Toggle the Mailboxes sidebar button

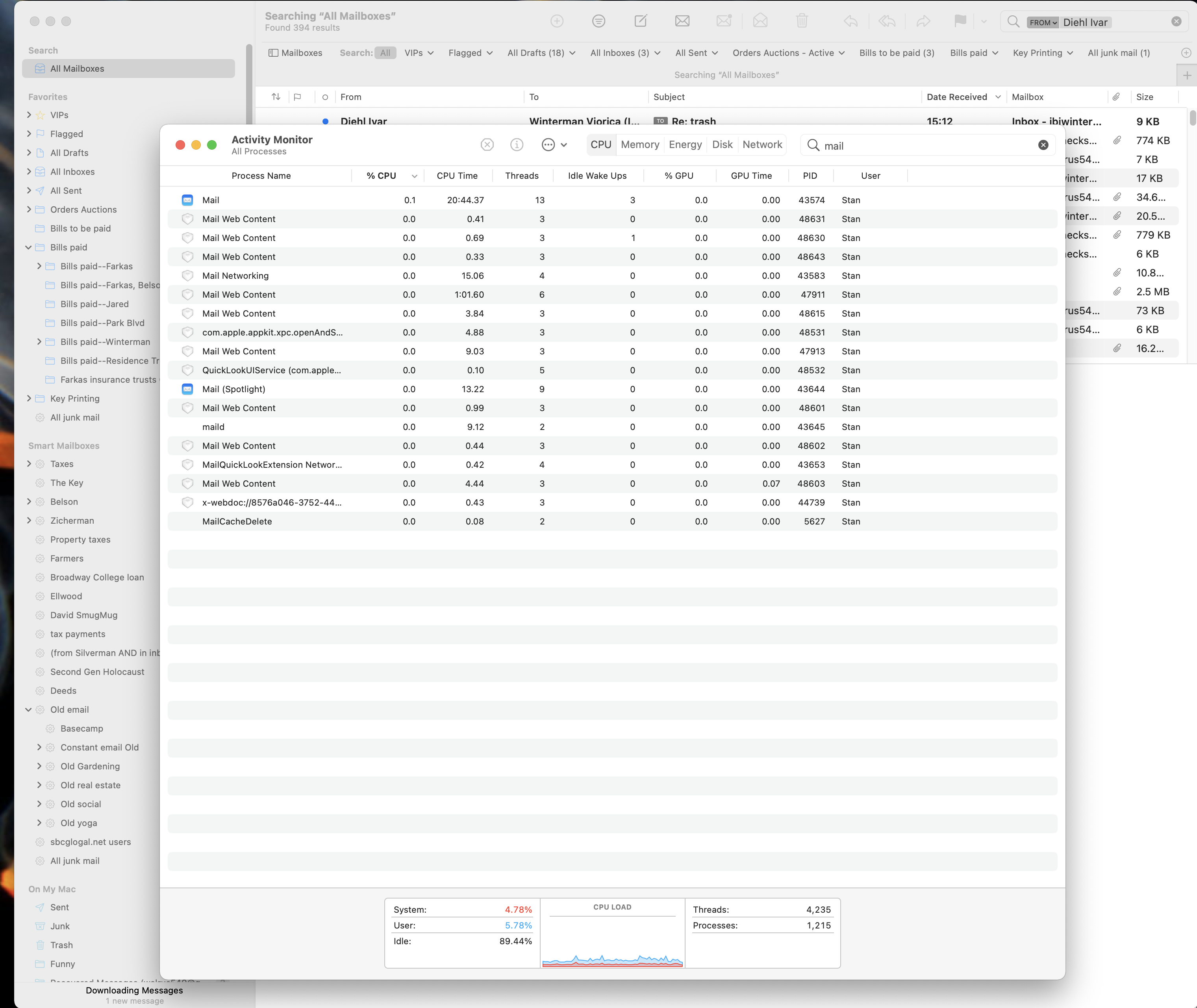click(x=295, y=53)
